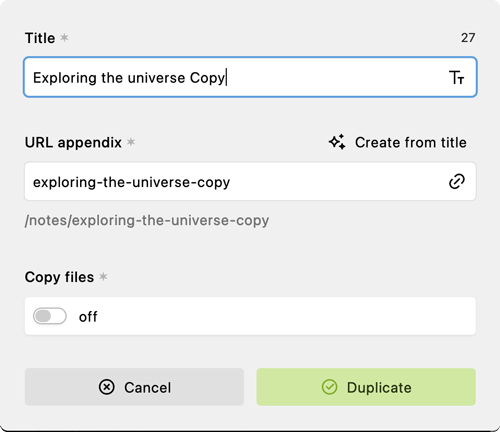Focus the URL appendix input field

(x=250, y=182)
